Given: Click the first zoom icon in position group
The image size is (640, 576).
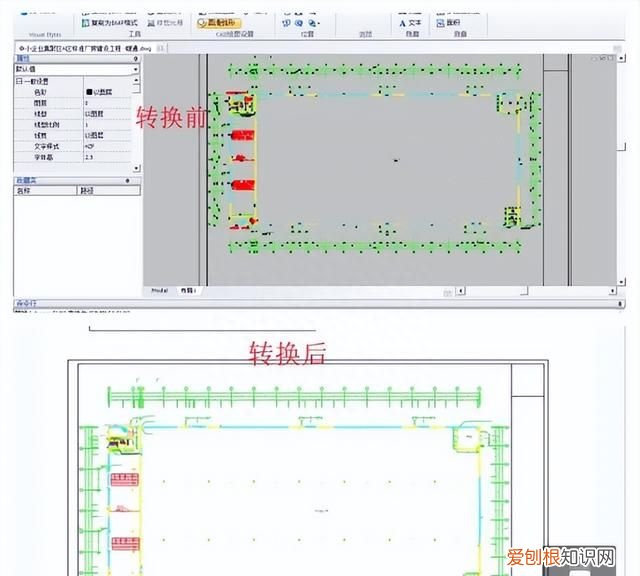Looking at the screenshot, I should click(286, 23).
